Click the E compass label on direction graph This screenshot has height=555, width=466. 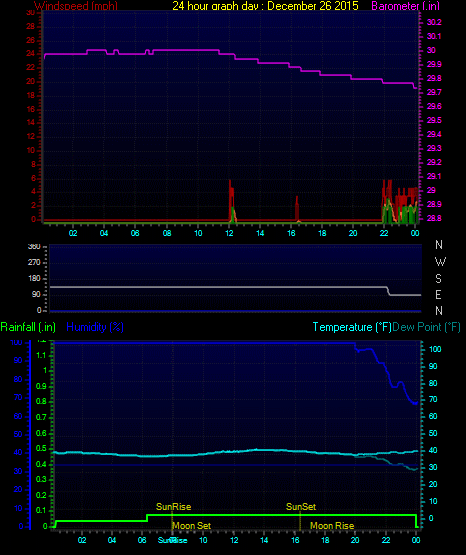(x=438, y=294)
